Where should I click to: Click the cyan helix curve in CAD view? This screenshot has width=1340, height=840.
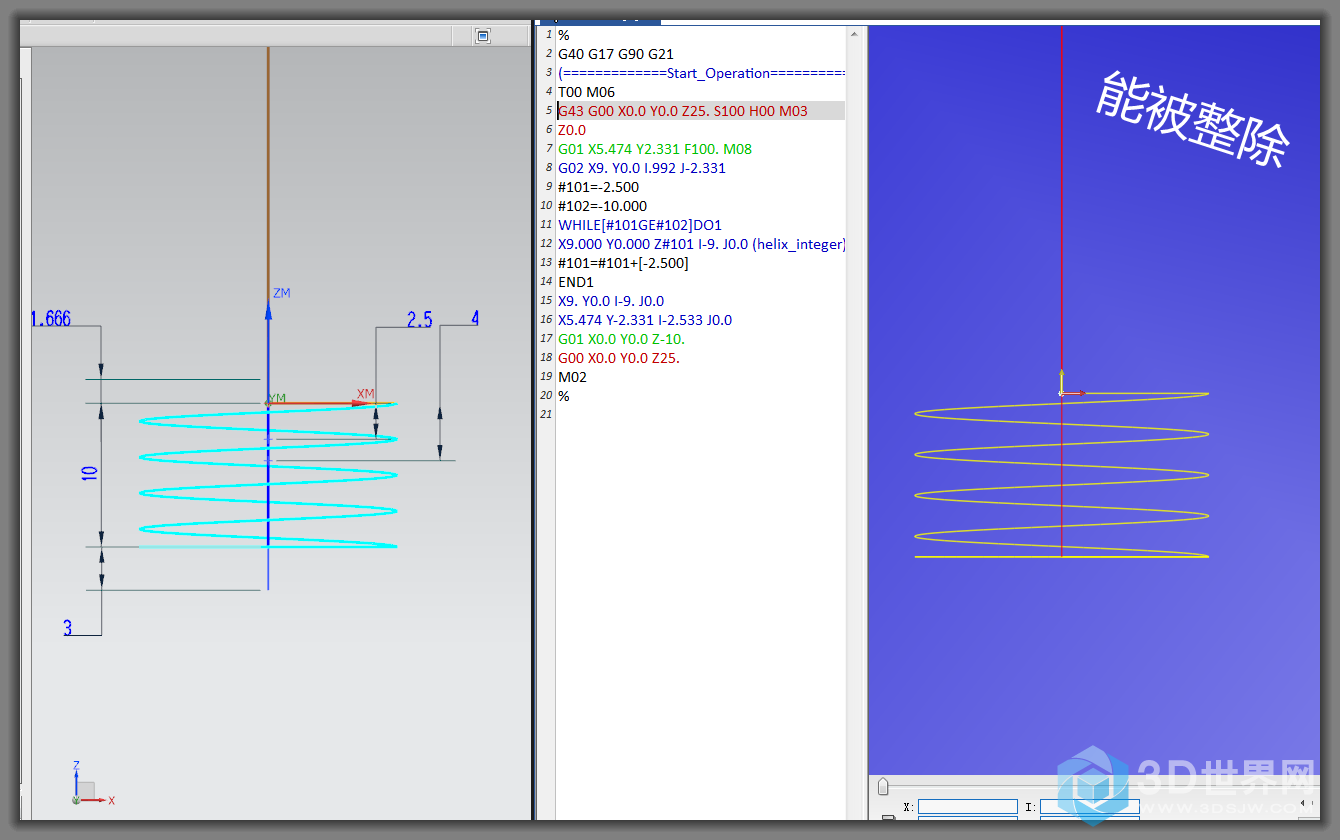click(x=268, y=475)
